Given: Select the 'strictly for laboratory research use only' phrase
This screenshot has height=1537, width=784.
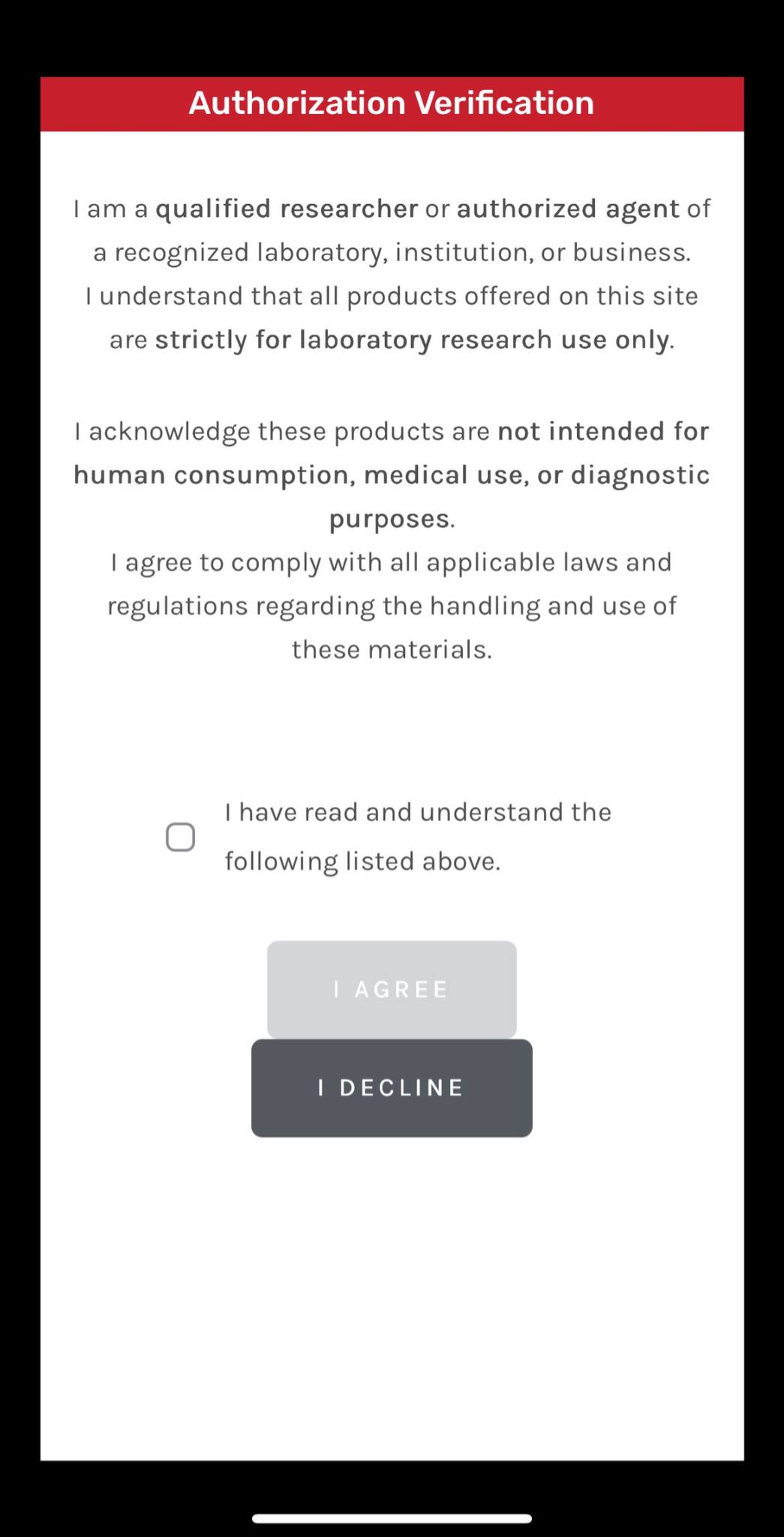Looking at the screenshot, I should pyautogui.click(x=413, y=340).
